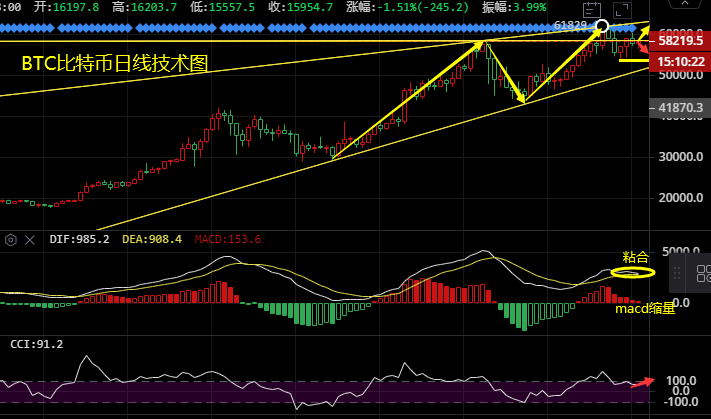The image size is (711, 419).
Task: Click the 粘合 annotation text
Action: 635,257
